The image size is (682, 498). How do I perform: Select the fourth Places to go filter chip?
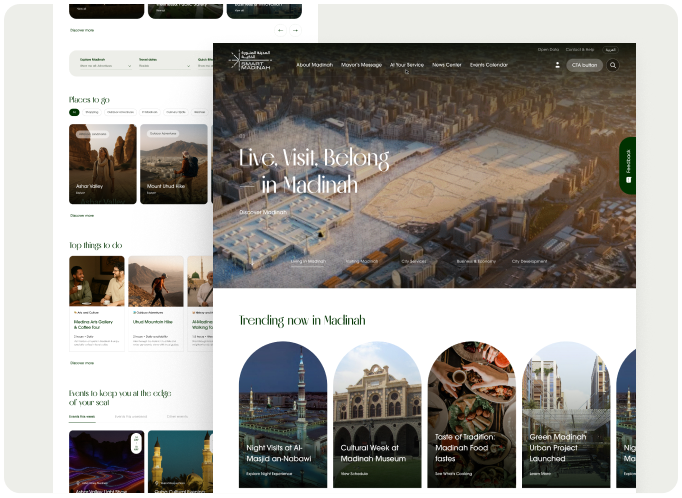(x=150, y=112)
